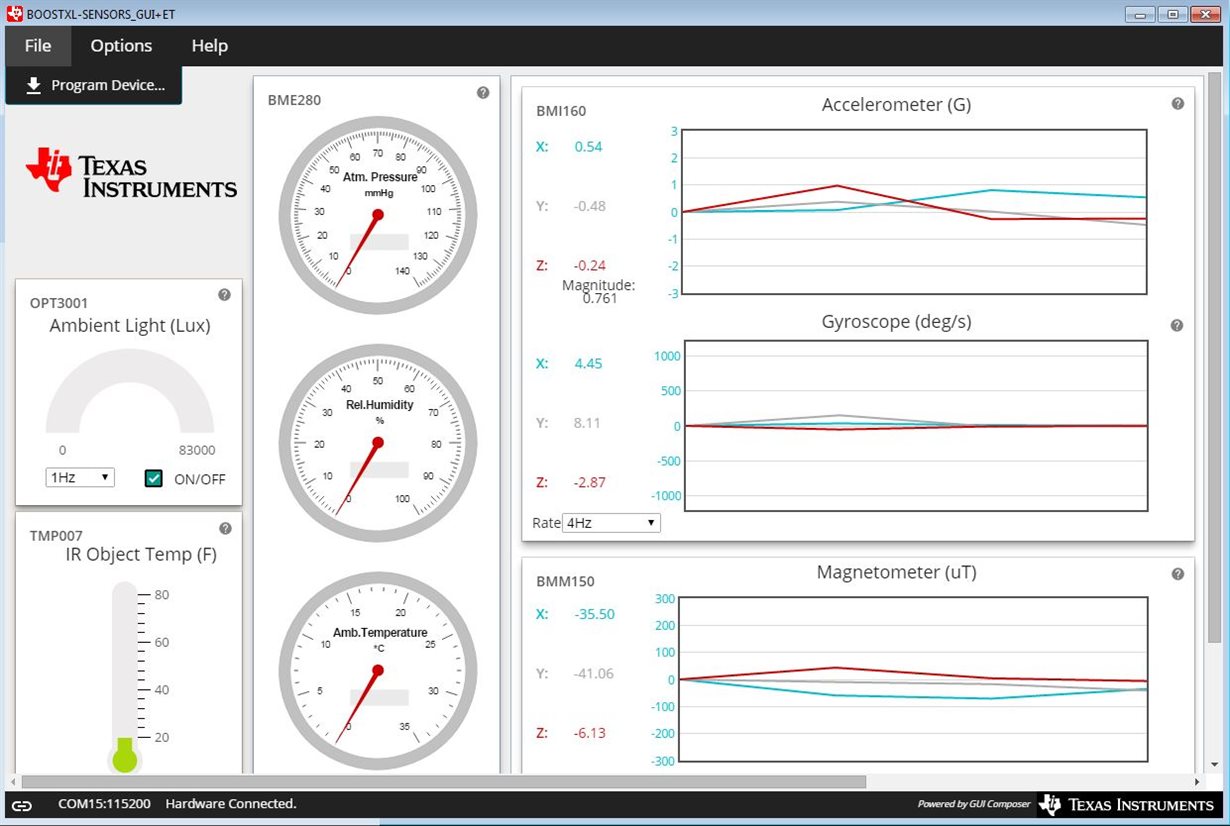Image resolution: width=1230 pixels, height=826 pixels.
Task: Click the Texas Instruments logo in sidebar
Action: pyautogui.click(x=131, y=173)
